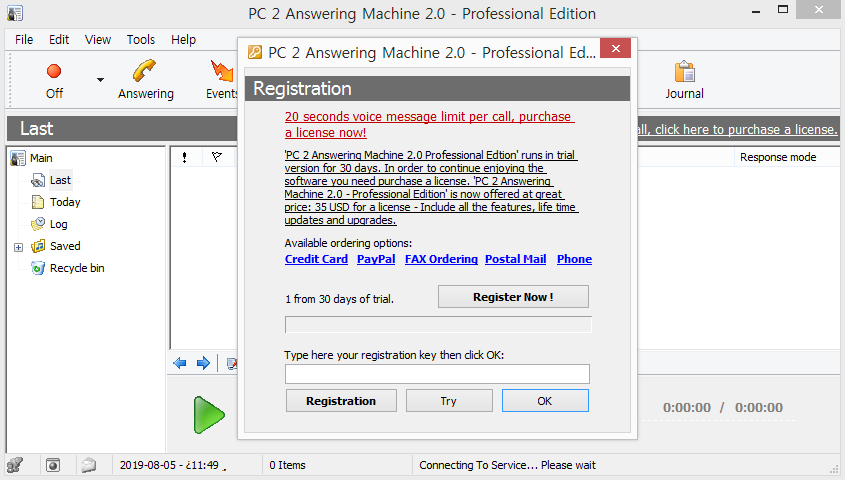Focus the registration key input field

click(437, 374)
